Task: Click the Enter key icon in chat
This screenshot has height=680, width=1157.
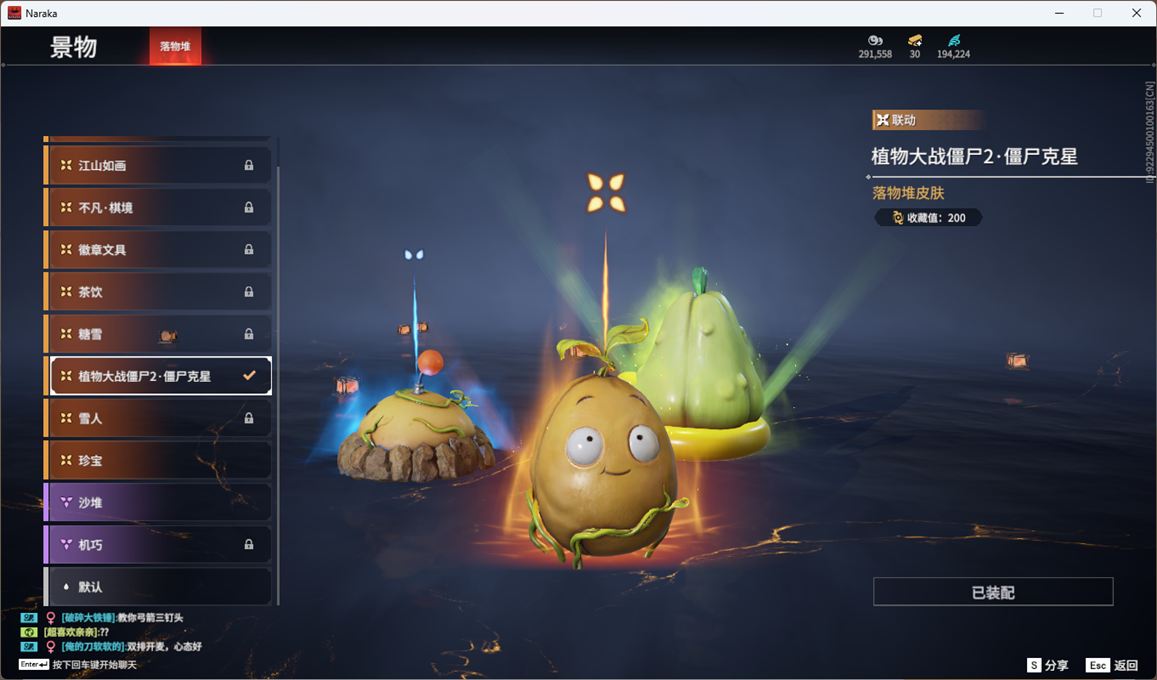Action: point(34,665)
